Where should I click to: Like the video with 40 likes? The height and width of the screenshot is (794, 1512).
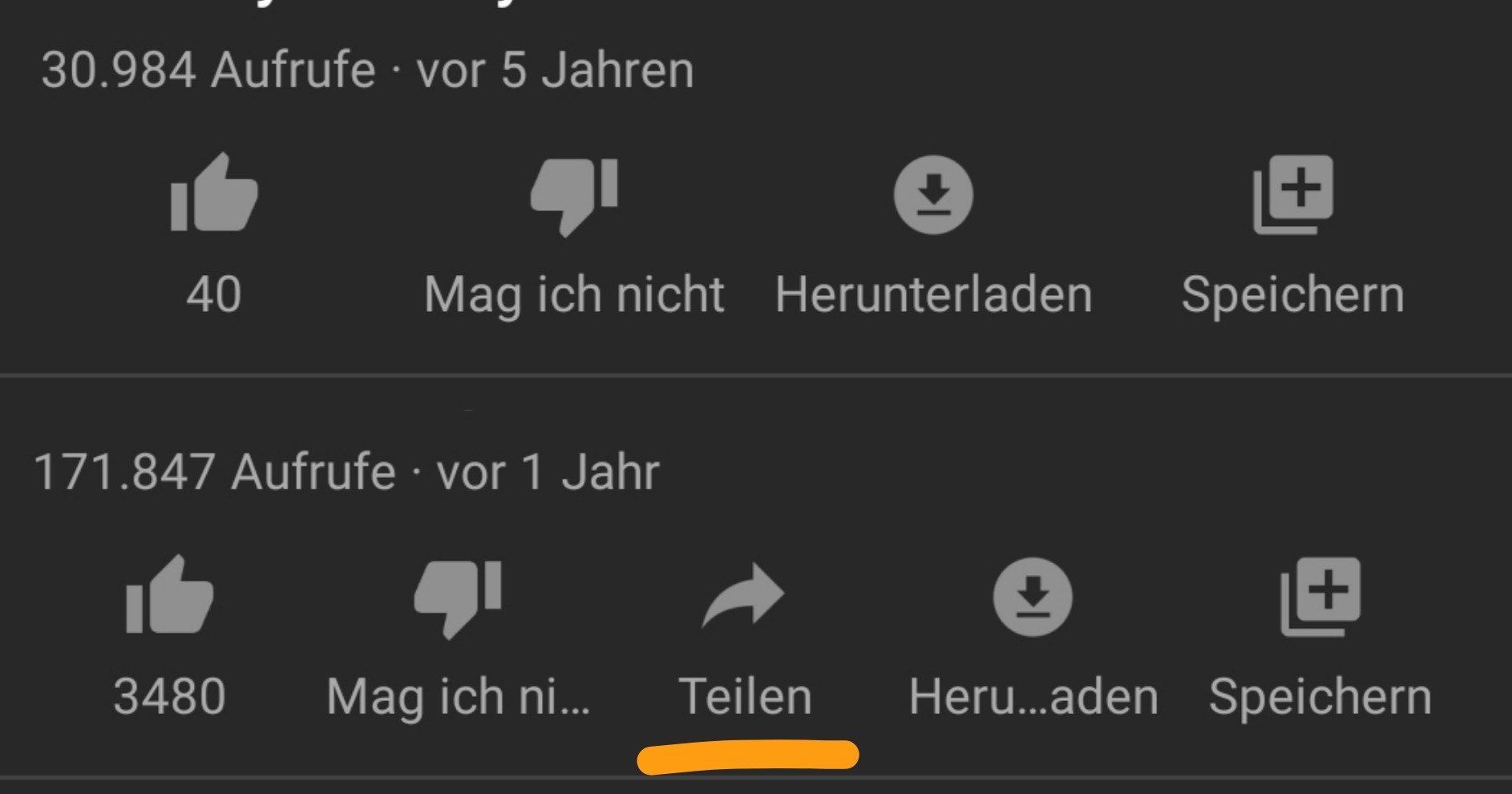pos(214,192)
